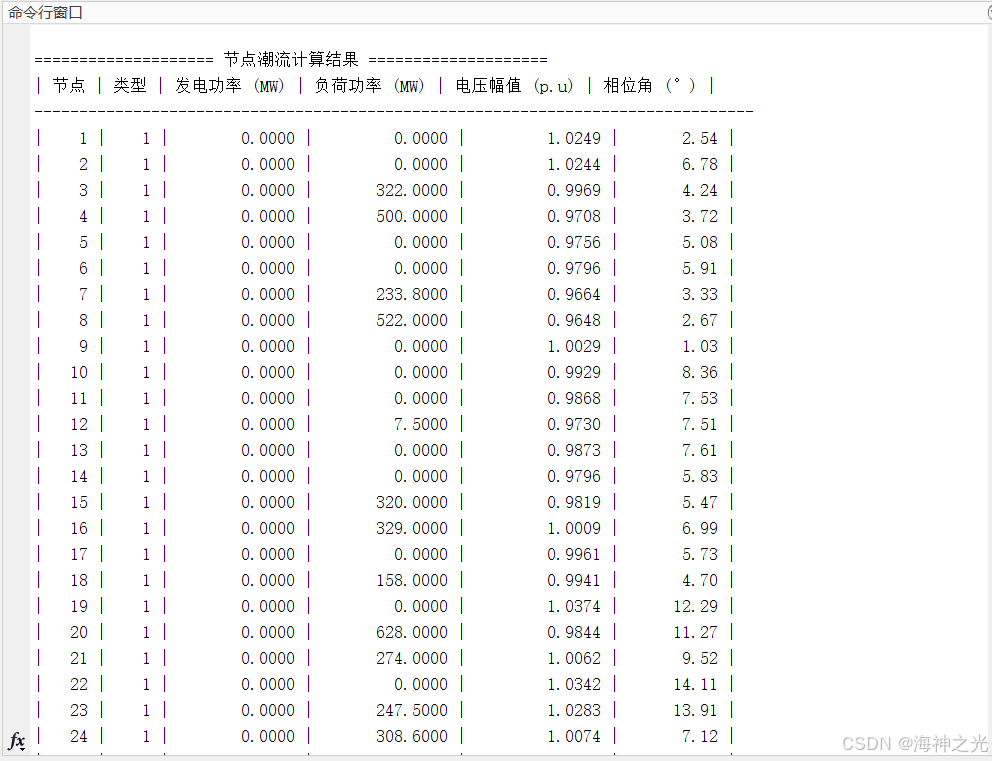
Task: Click voltage magnitude 0.9756
Action: (x=574, y=242)
